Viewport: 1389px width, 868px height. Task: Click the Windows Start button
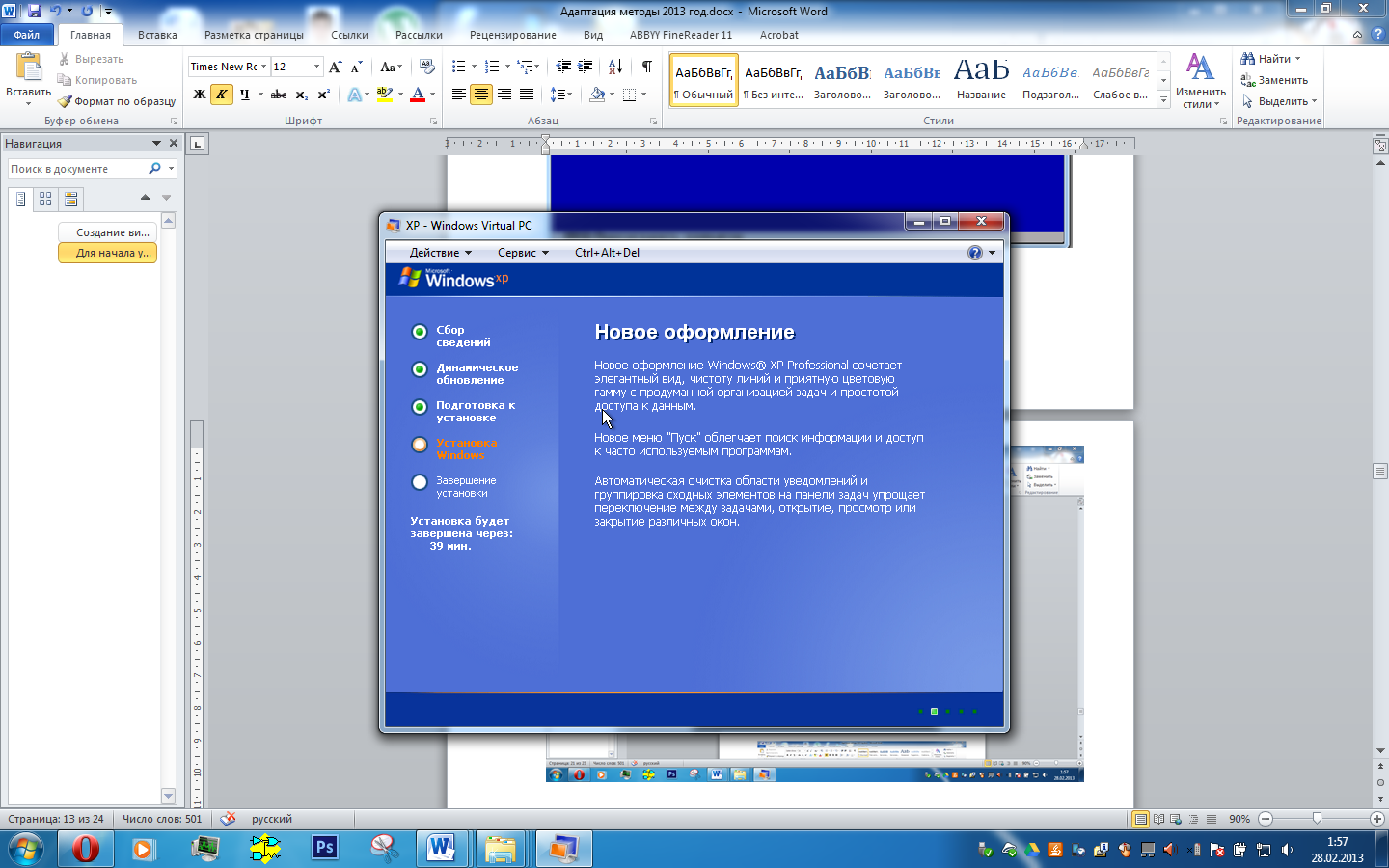(26, 850)
